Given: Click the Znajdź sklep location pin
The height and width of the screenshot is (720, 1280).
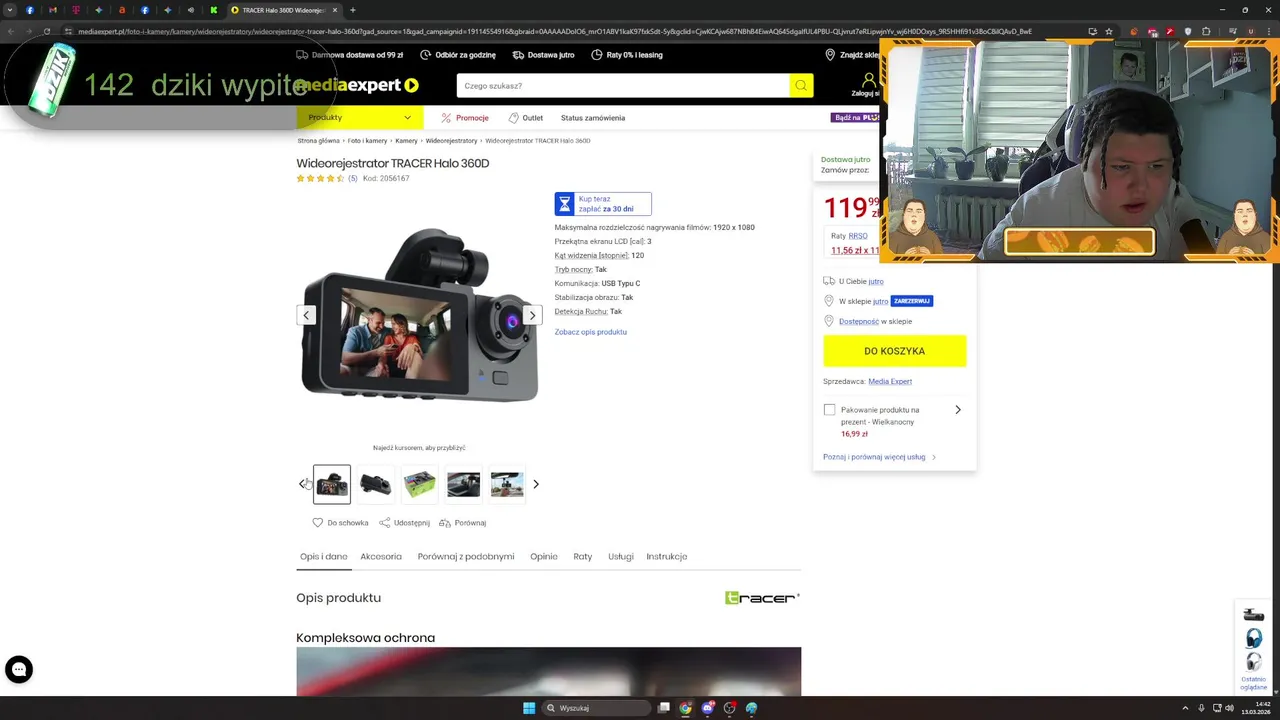Looking at the screenshot, I should [830, 55].
